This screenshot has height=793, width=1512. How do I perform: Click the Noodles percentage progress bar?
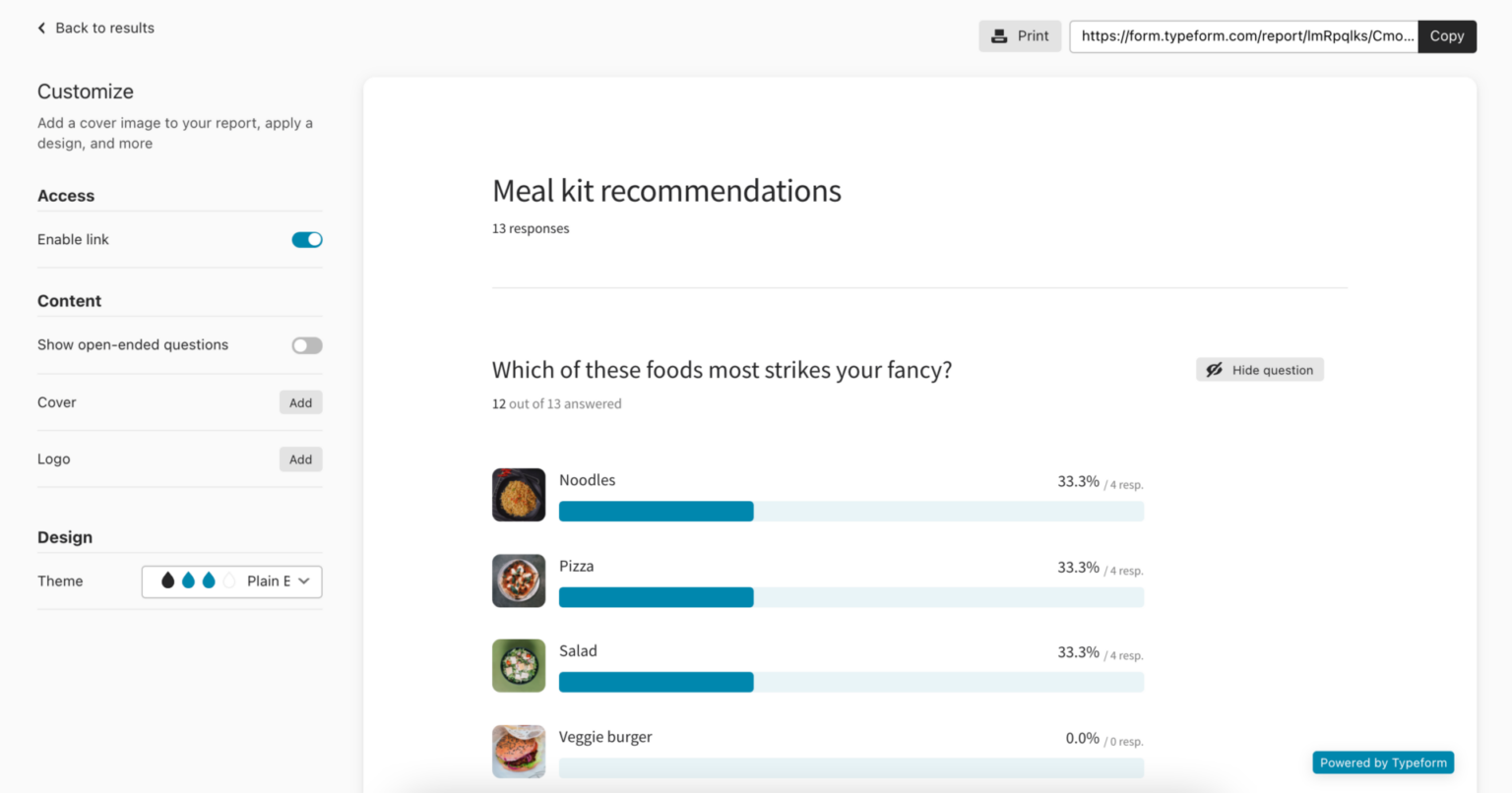[850, 512]
